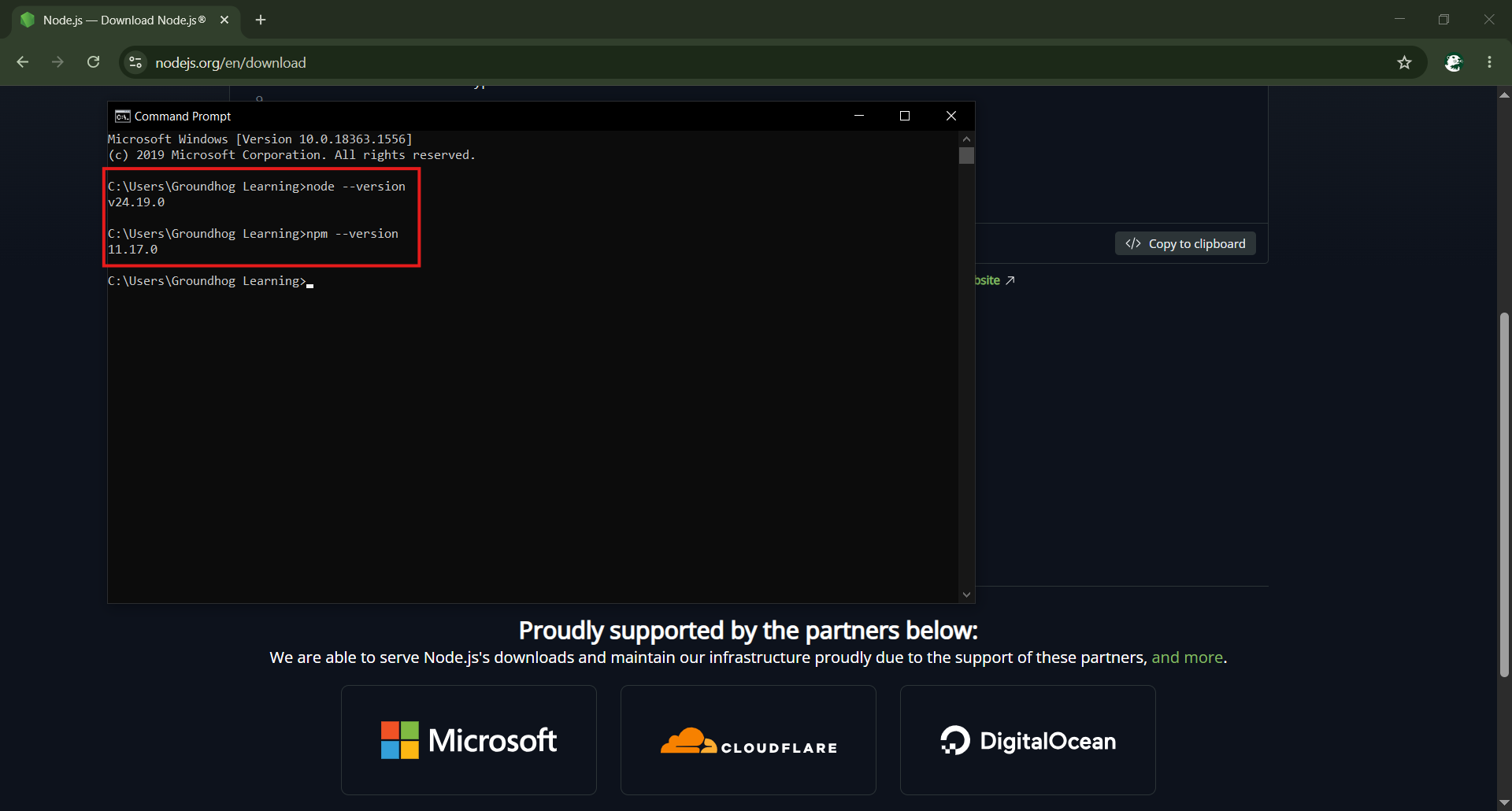Click Command Prompt scrollbar down arrow
Image resolution: width=1512 pixels, height=811 pixels.
coord(967,595)
